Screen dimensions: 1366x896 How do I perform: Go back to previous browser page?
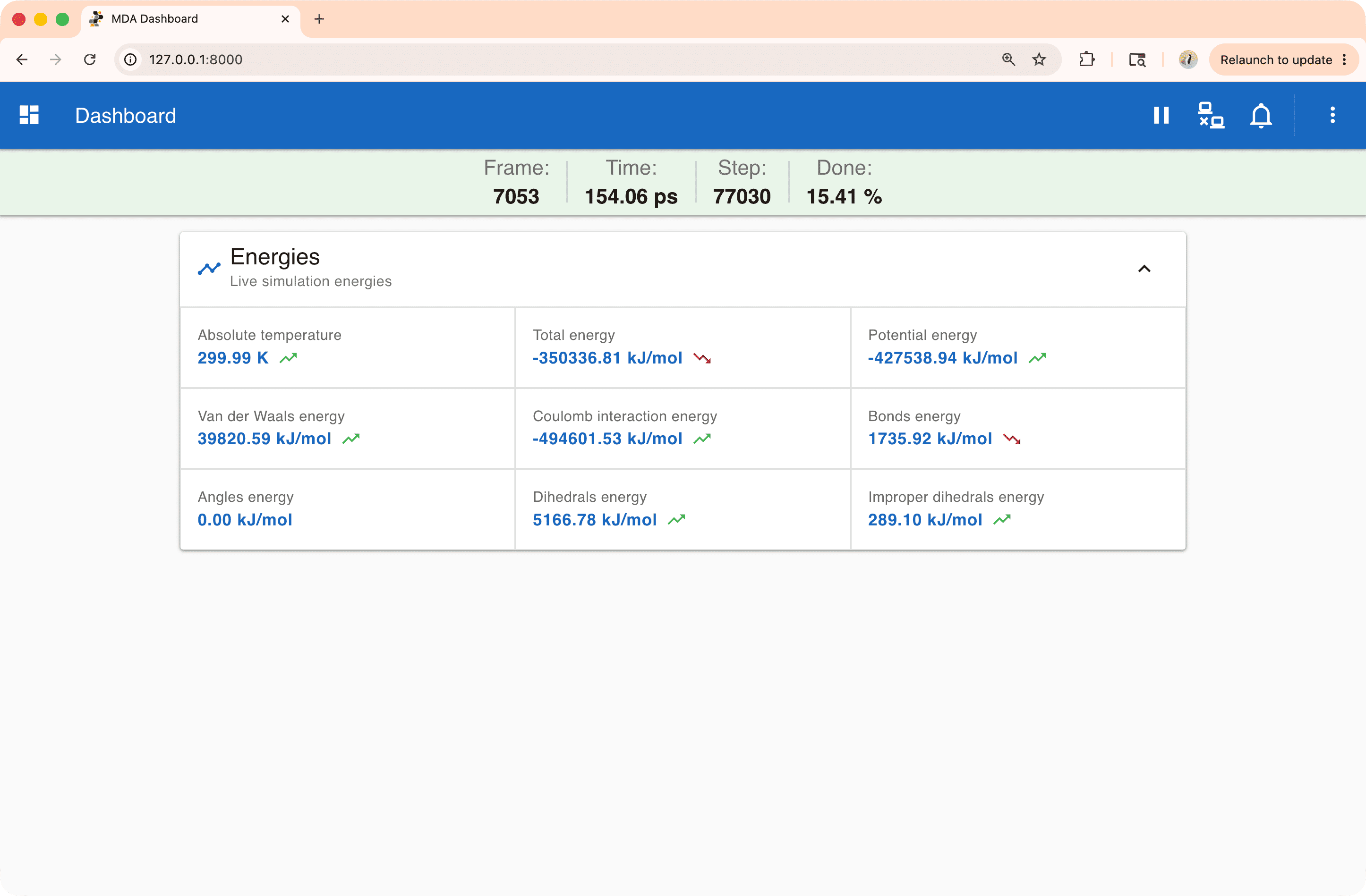(22, 59)
